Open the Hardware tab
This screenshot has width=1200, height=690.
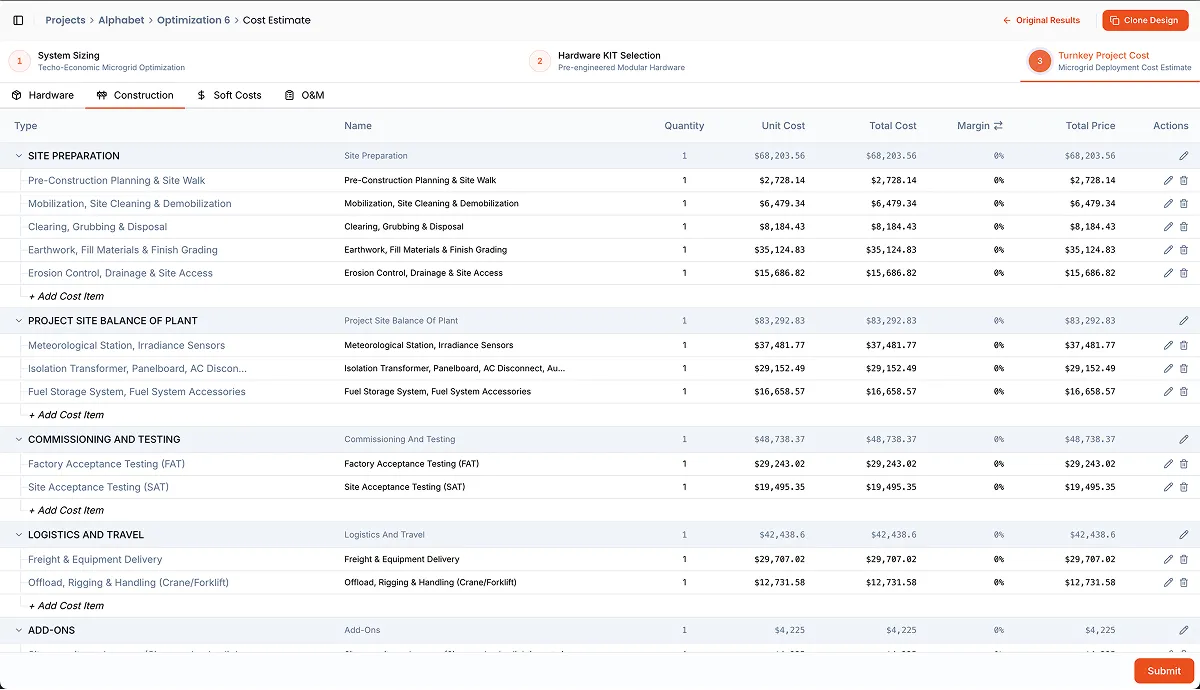43,95
